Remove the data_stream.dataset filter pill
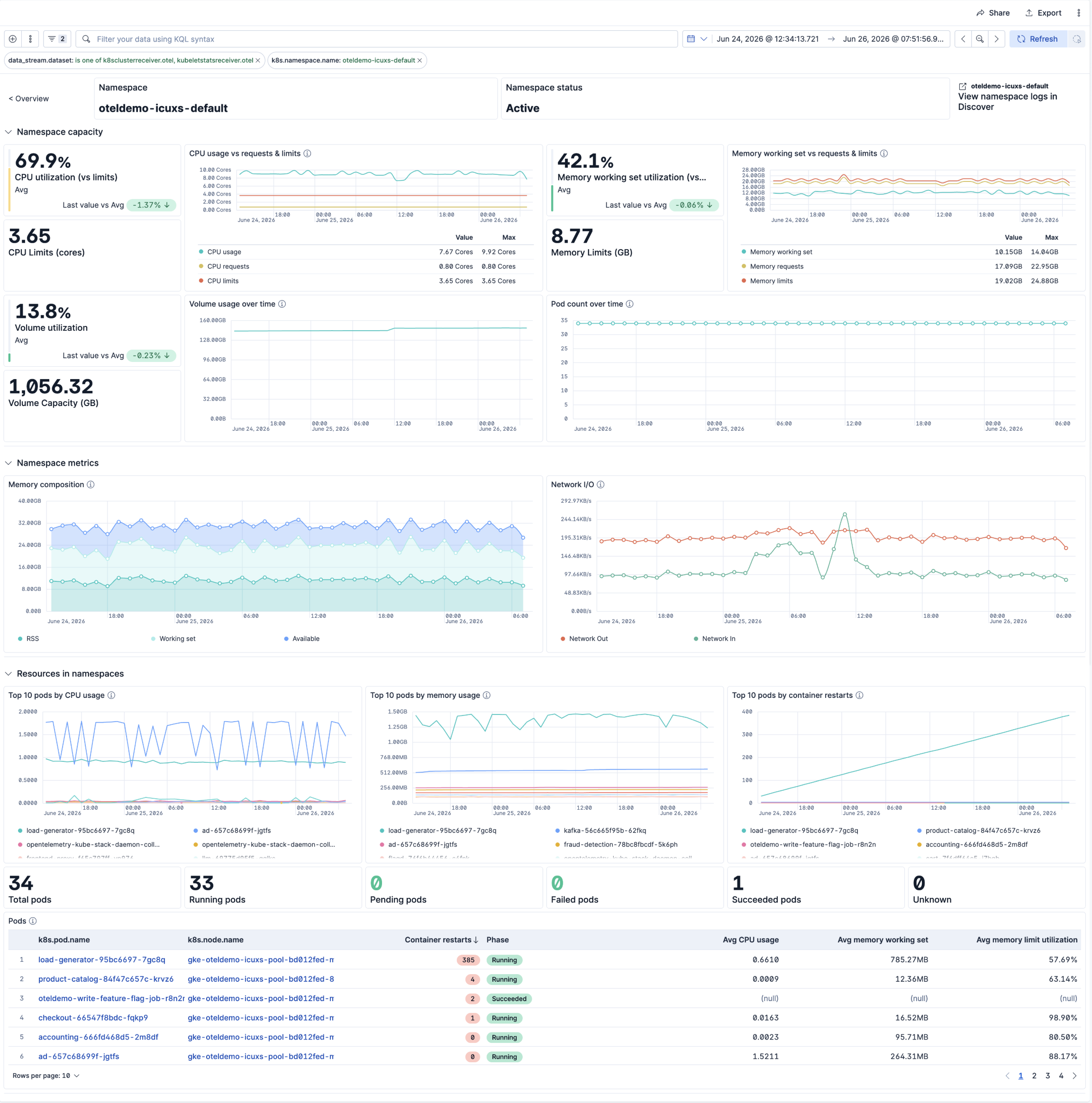1092x1103 pixels. 257,61
